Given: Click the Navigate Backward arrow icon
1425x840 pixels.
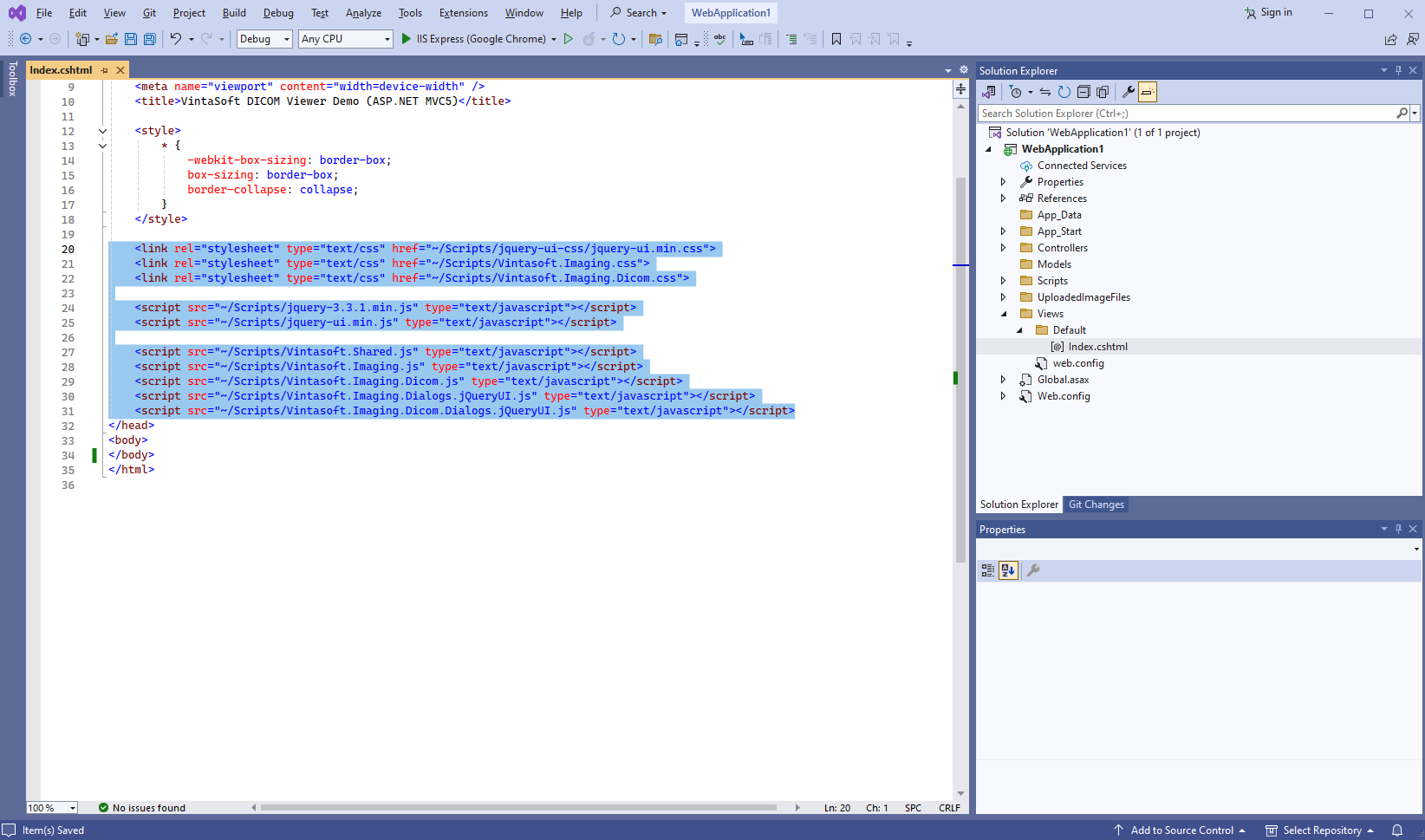Looking at the screenshot, I should coord(26,39).
